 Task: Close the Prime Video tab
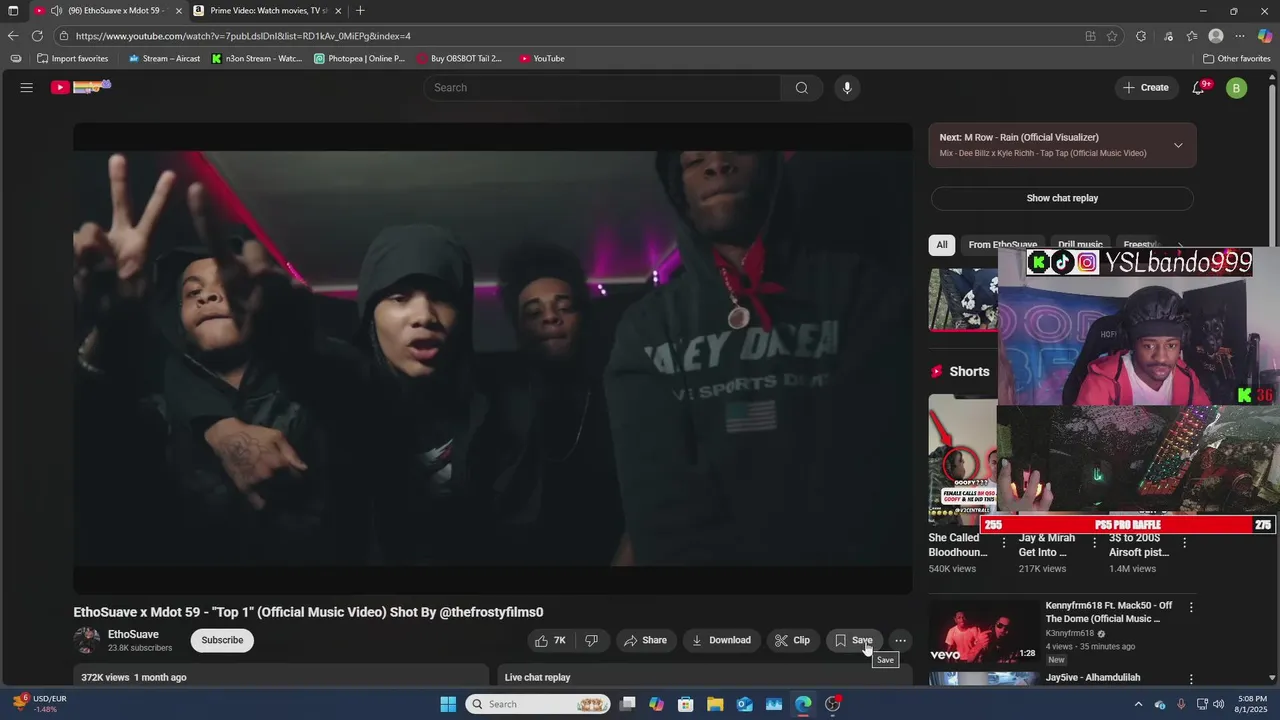[x=338, y=11]
